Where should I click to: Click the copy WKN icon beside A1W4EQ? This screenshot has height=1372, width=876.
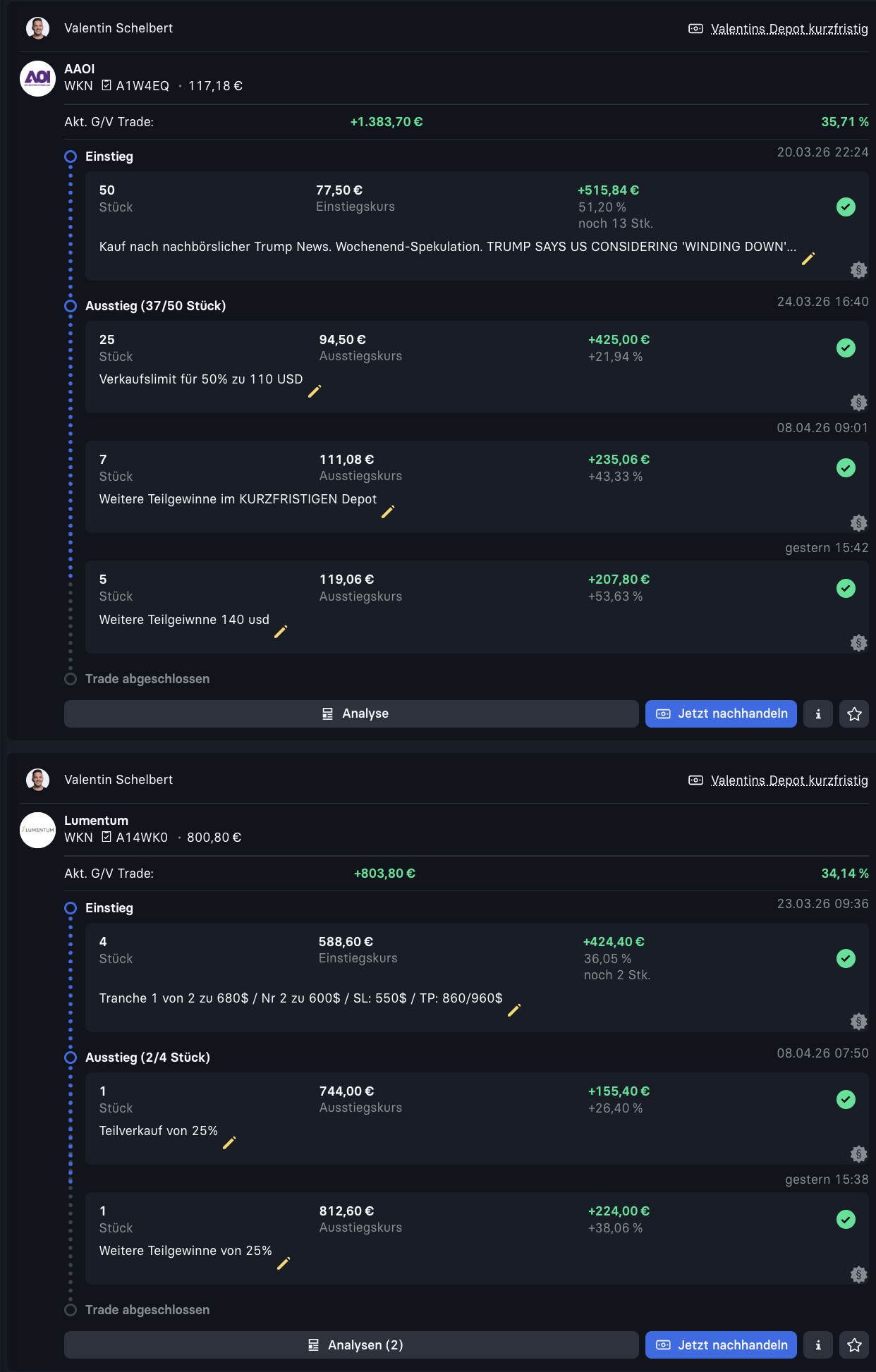tap(107, 85)
